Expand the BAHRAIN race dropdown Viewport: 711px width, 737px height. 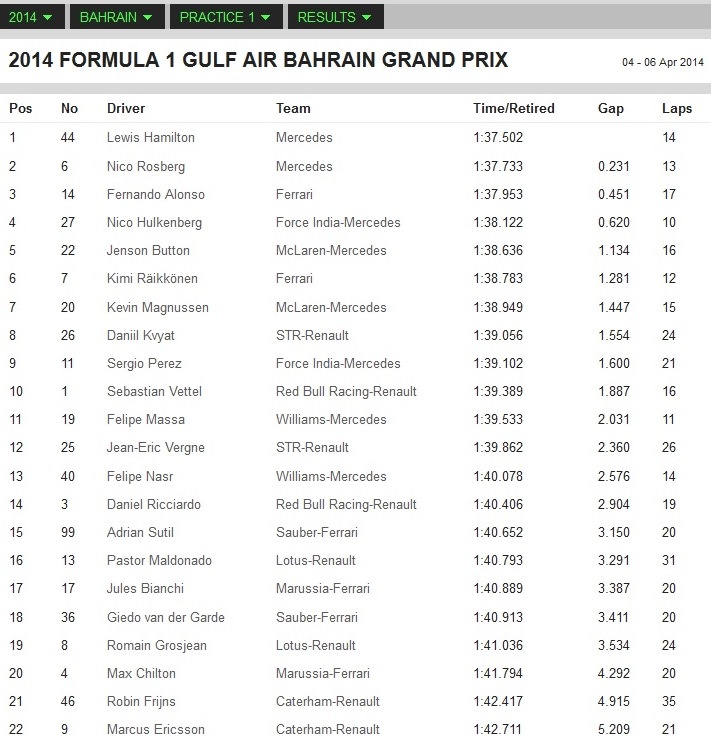pos(116,17)
